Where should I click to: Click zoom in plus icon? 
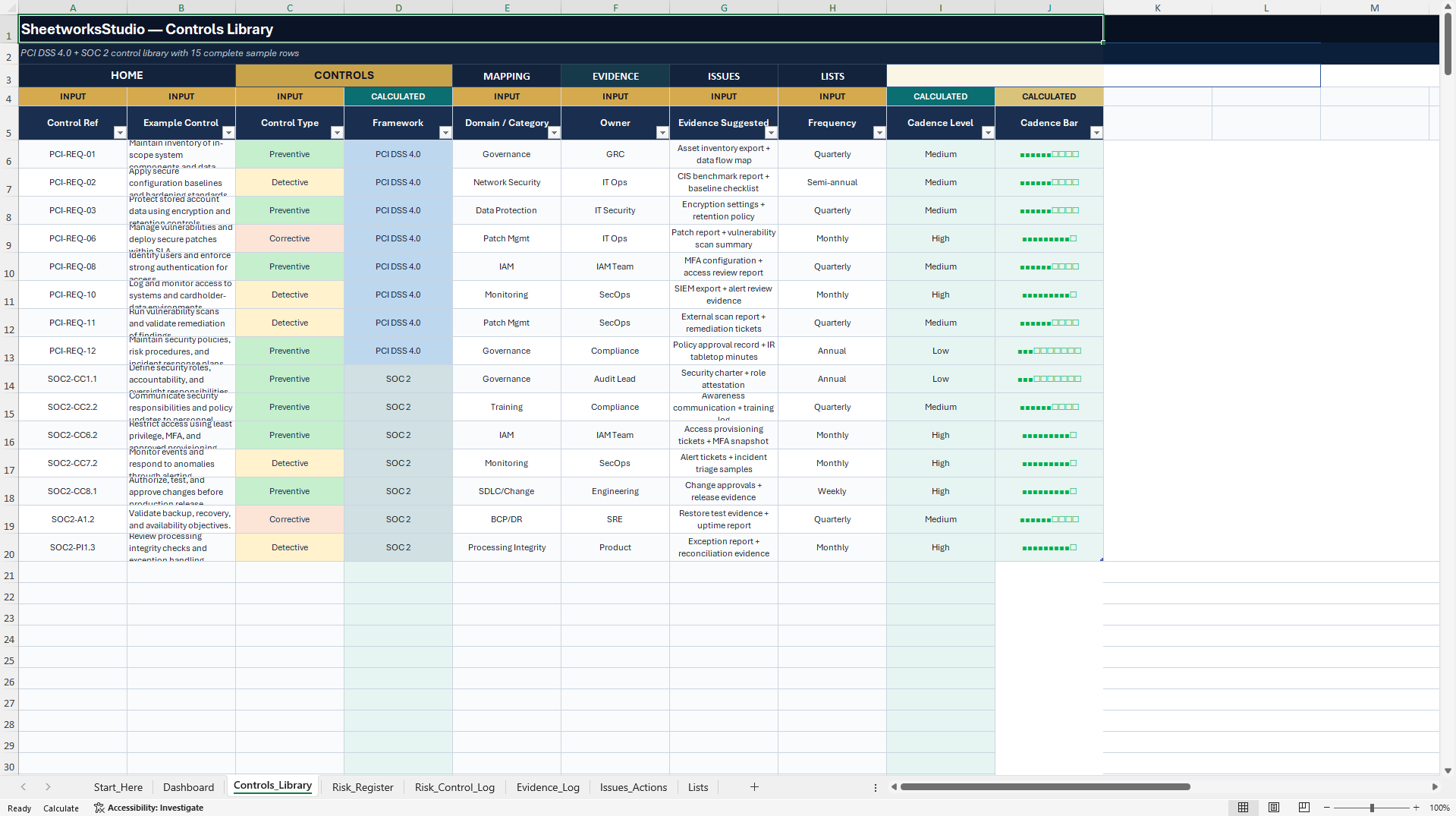(x=1416, y=808)
